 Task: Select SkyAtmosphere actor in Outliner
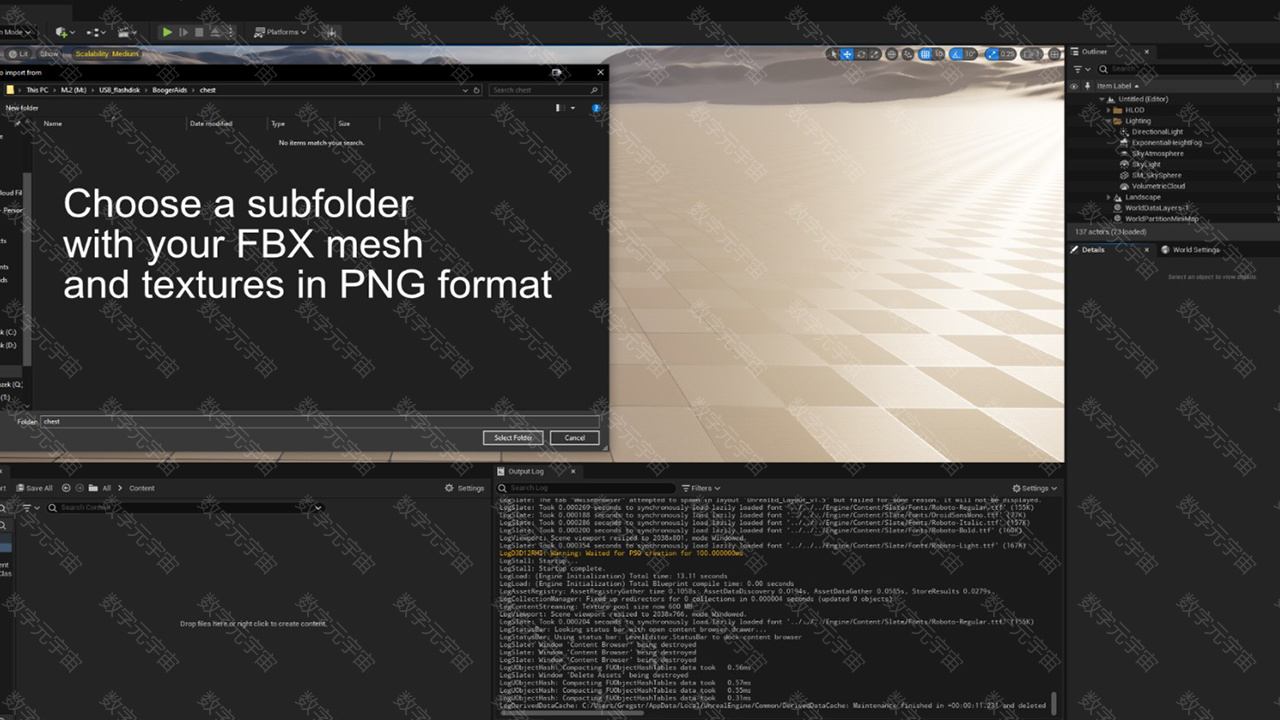click(1157, 154)
